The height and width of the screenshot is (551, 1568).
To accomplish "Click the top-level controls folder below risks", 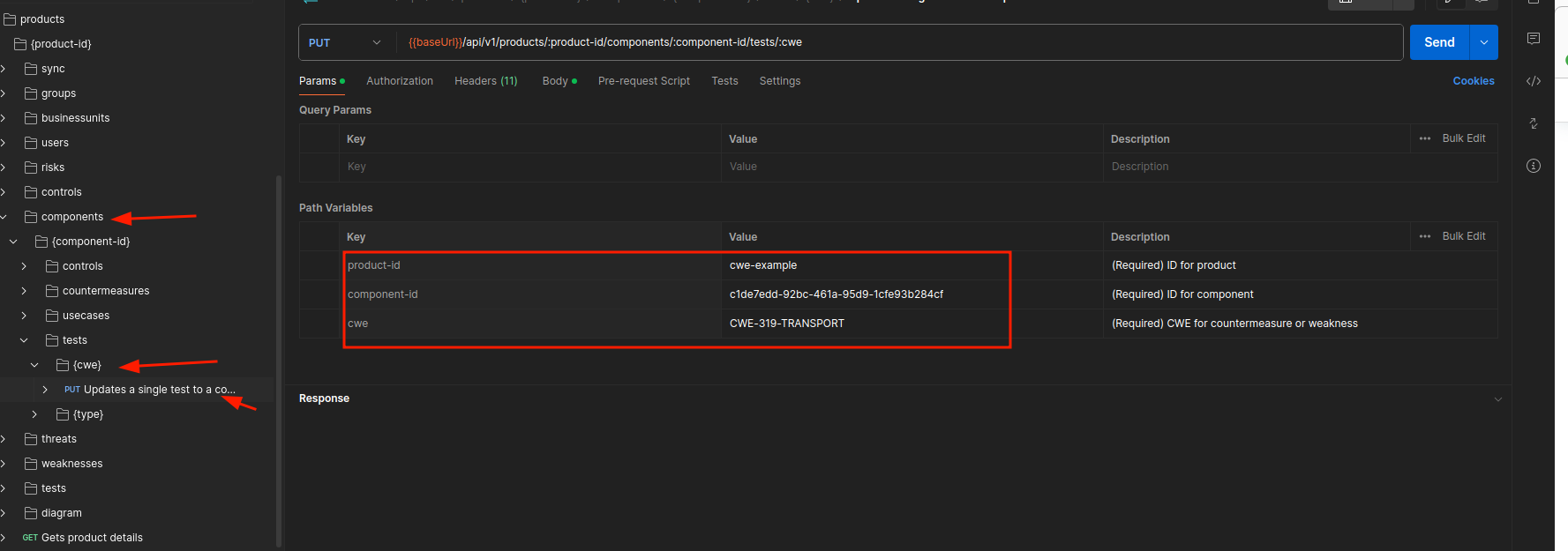I will (x=61, y=191).
